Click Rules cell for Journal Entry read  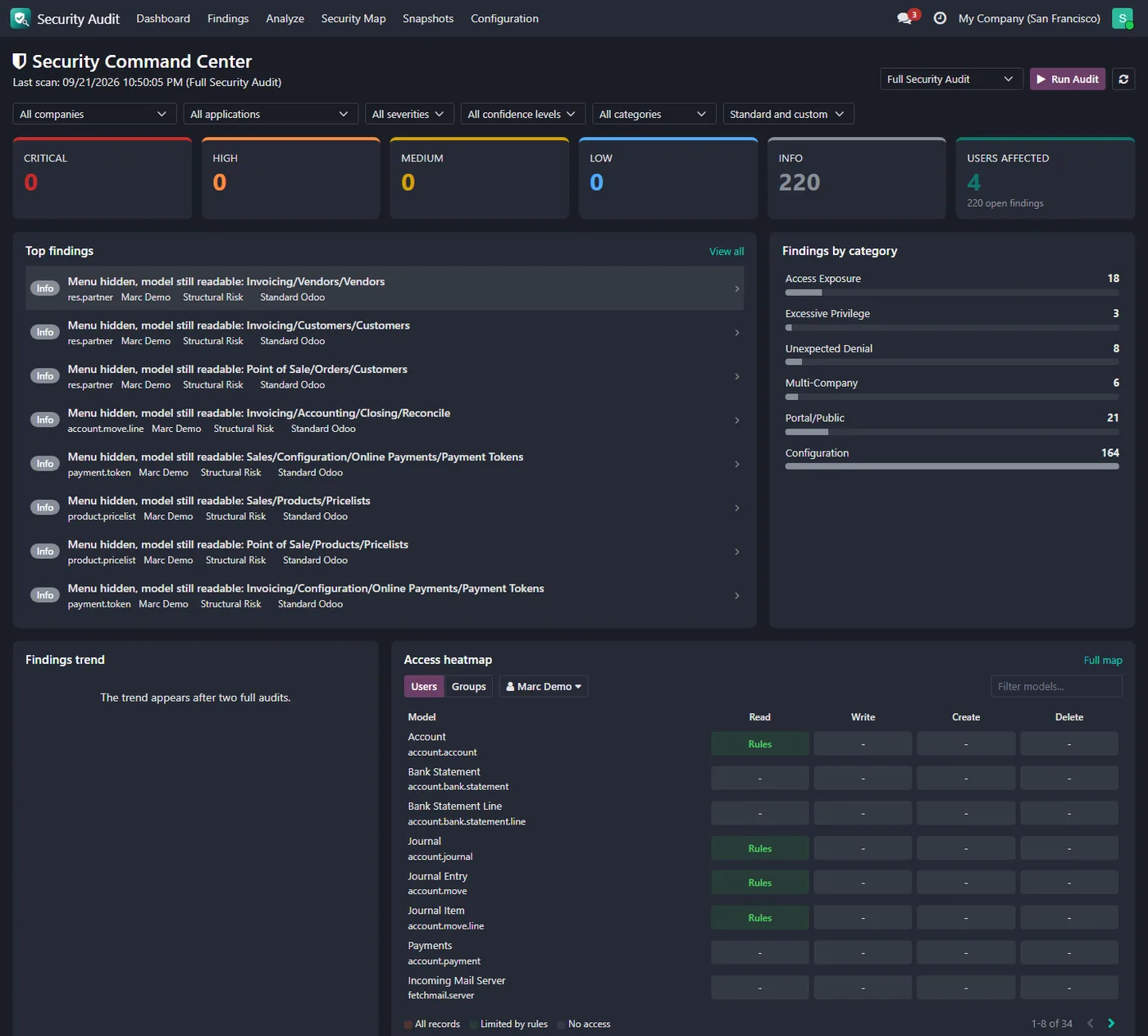(760, 883)
